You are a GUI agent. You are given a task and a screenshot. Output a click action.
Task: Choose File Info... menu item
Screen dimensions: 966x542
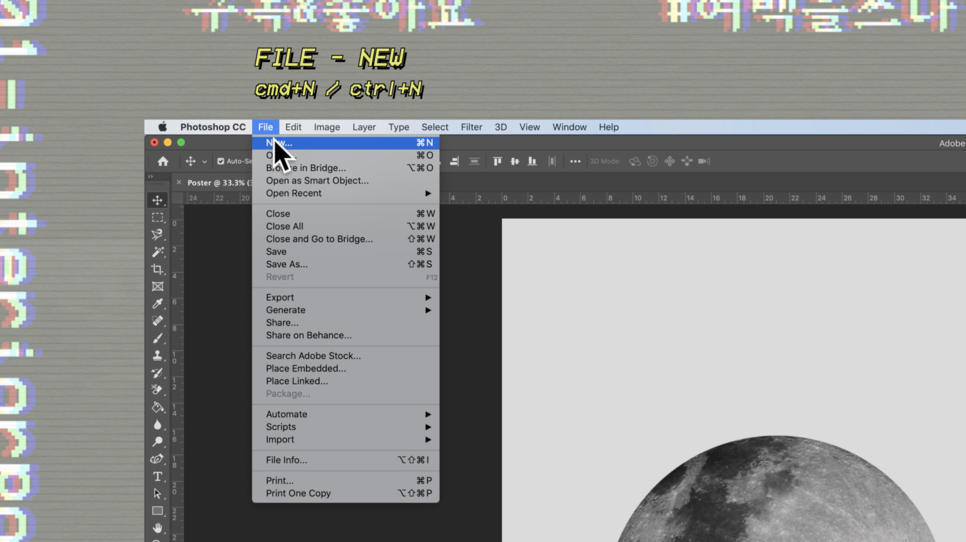pyautogui.click(x=346, y=460)
